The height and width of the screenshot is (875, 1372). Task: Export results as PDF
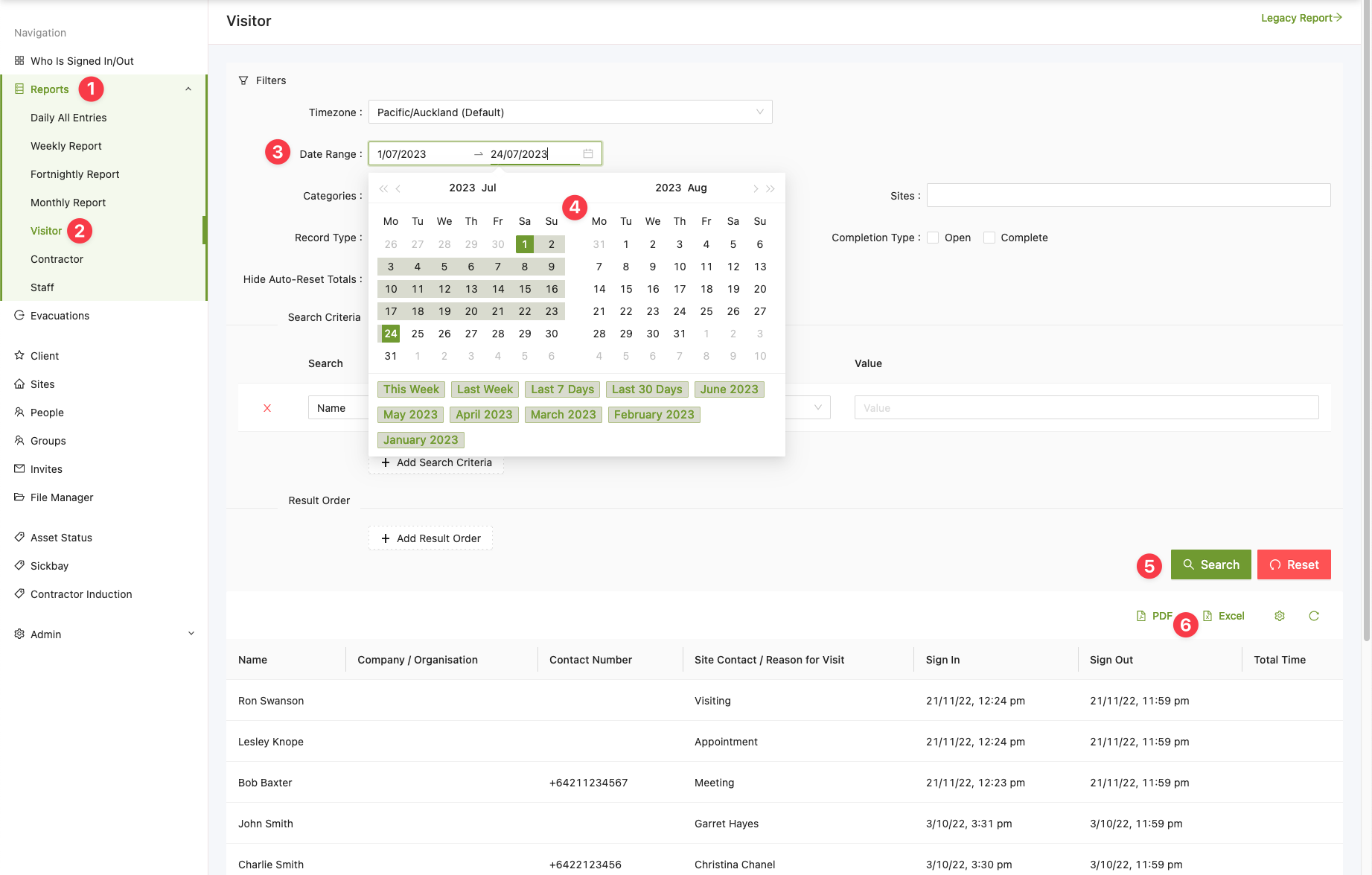click(x=1154, y=616)
